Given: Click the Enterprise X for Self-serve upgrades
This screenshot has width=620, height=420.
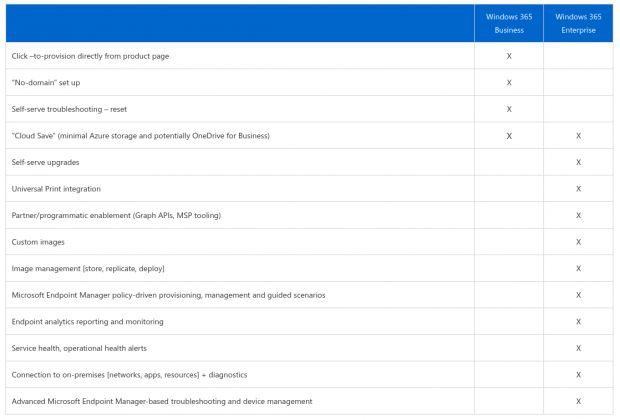Looking at the screenshot, I should (x=578, y=162).
